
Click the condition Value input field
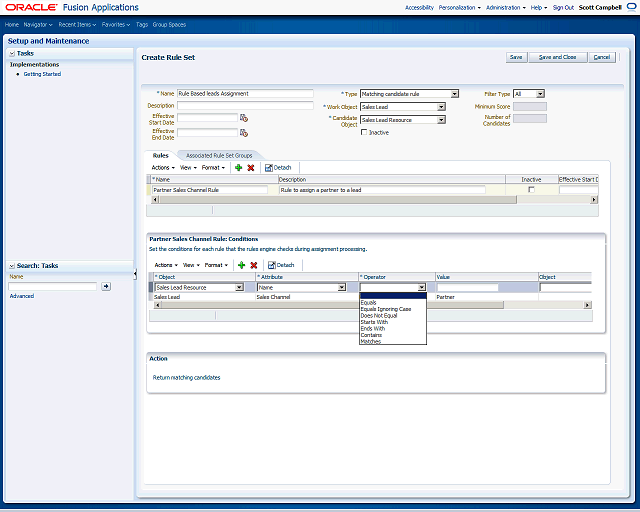tap(467, 287)
